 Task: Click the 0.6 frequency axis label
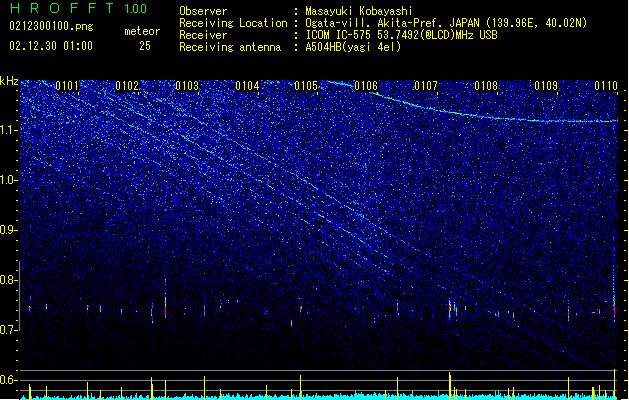tap(8, 380)
